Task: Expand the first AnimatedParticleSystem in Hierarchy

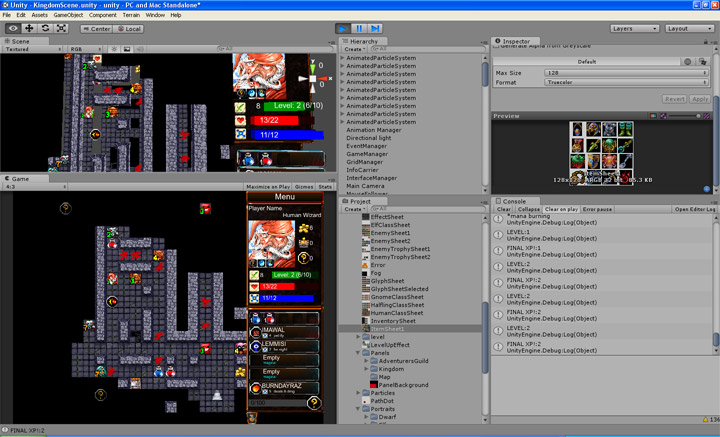Action: pyautogui.click(x=342, y=58)
